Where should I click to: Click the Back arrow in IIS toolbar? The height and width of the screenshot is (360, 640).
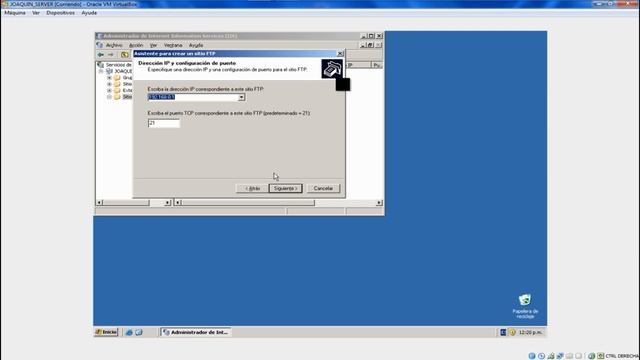101,55
